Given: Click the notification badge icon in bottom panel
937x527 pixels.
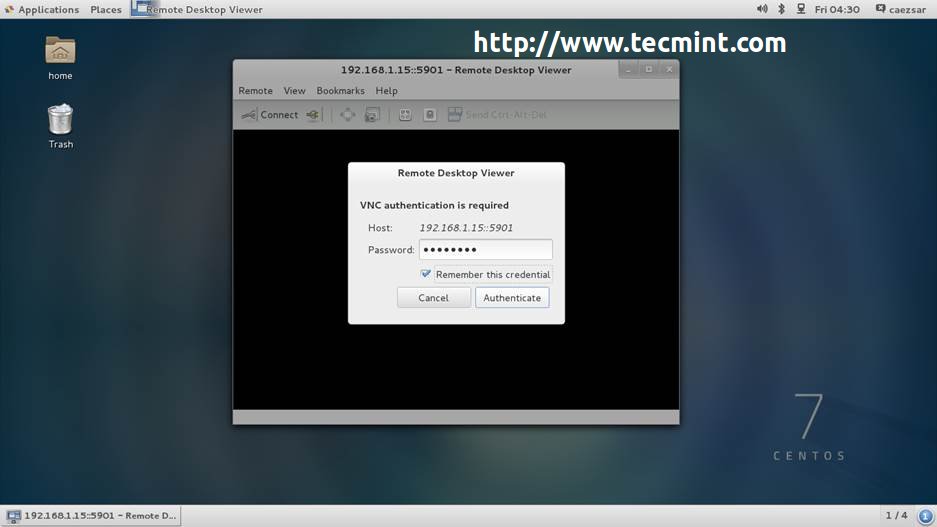Looking at the screenshot, I should pyautogui.click(x=926, y=516).
